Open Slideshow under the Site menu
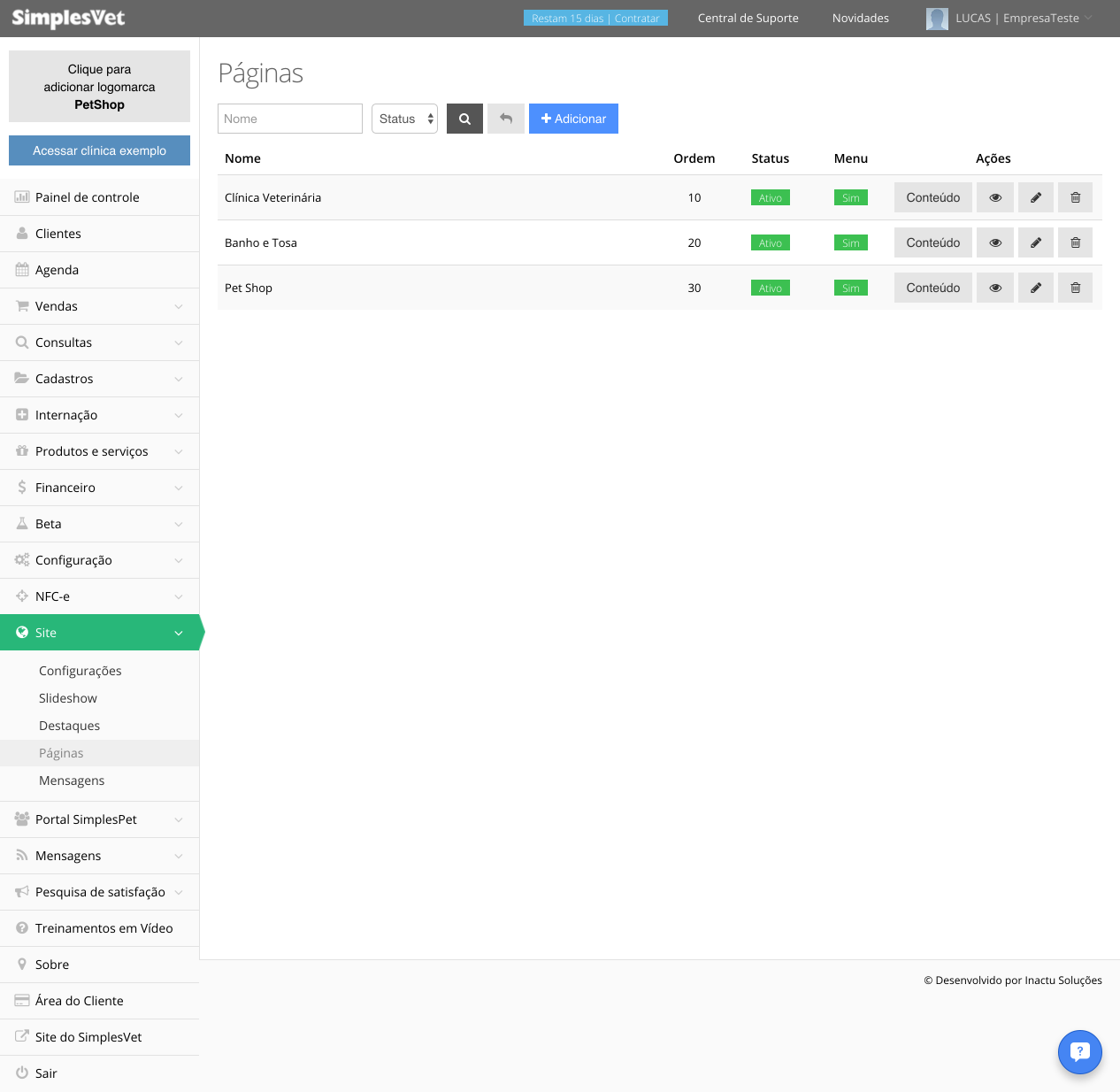The width and height of the screenshot is (1120, 1092). coord(68,698)
